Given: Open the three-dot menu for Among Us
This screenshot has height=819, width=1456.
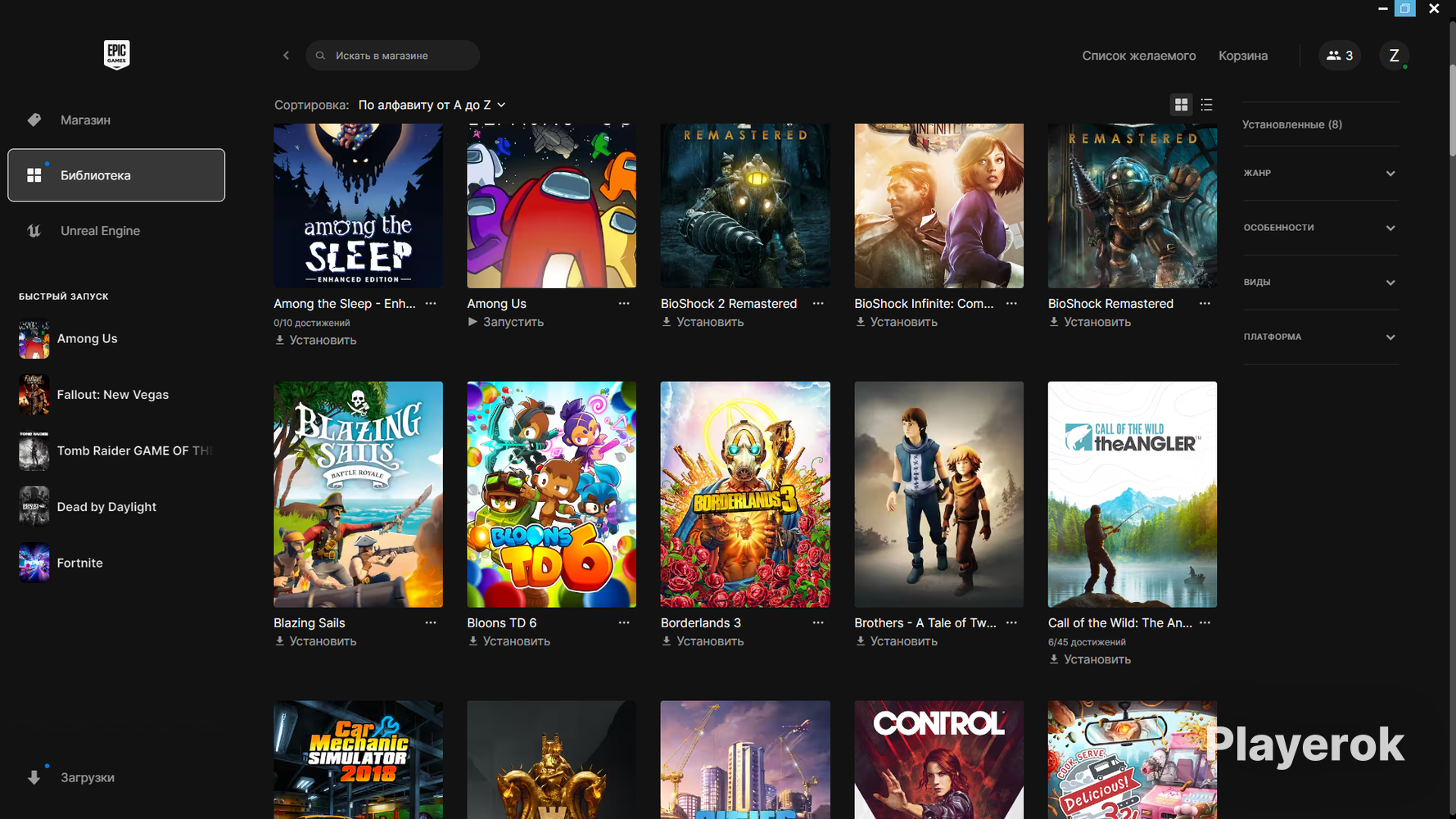Looking at the screenshot, I should [x=624, y=304].
